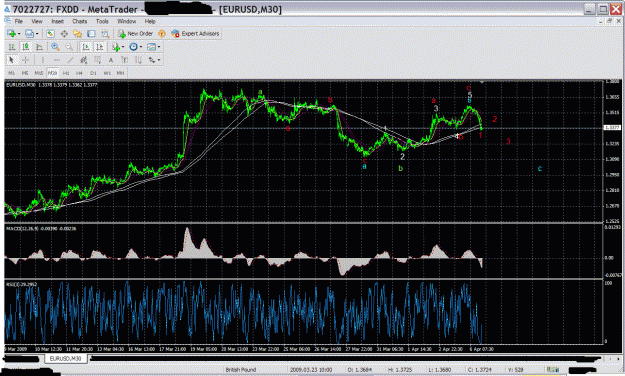Open the Data Window crosshair-target icon
Screen dimensions: 625x376
[x=64, y=34]
